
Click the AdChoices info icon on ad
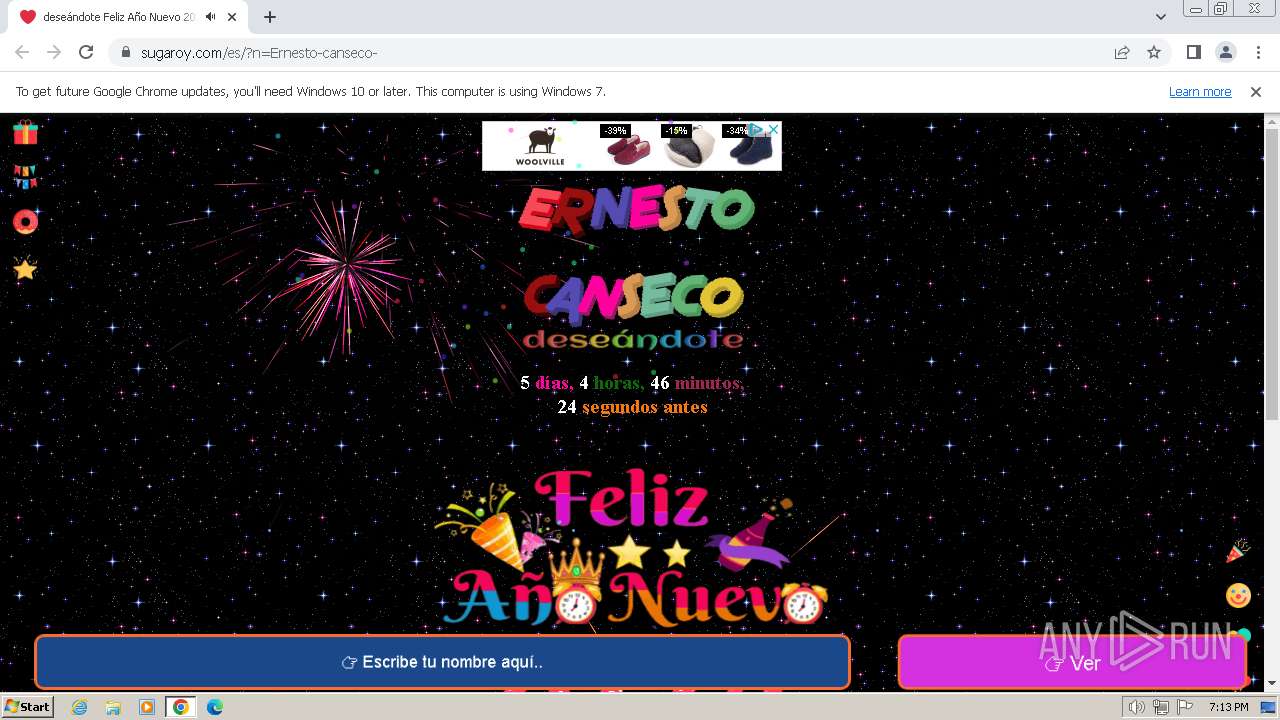pyautogui.click(x=758, y=129)
